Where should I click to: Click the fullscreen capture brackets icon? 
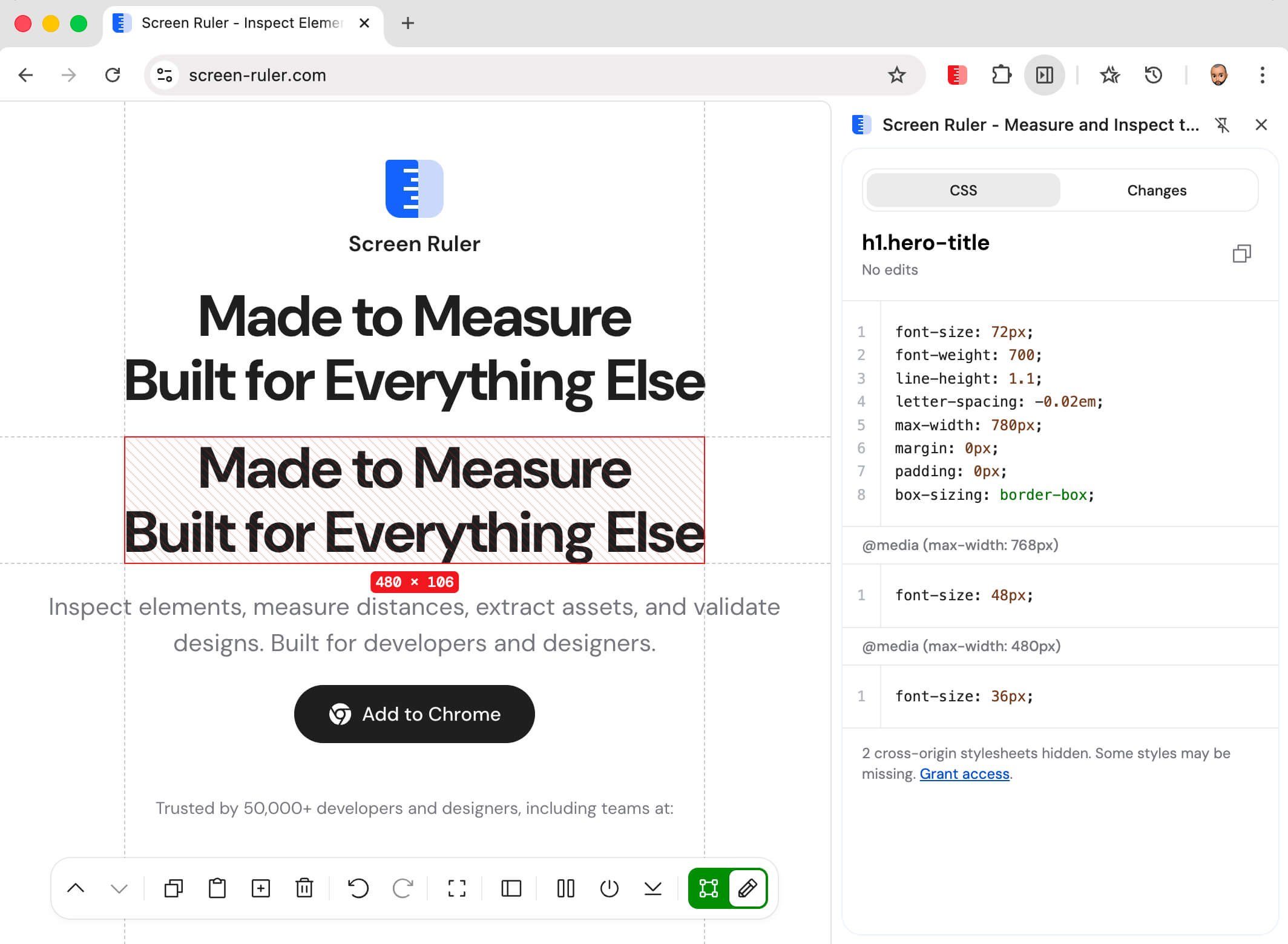click(457, 888)
